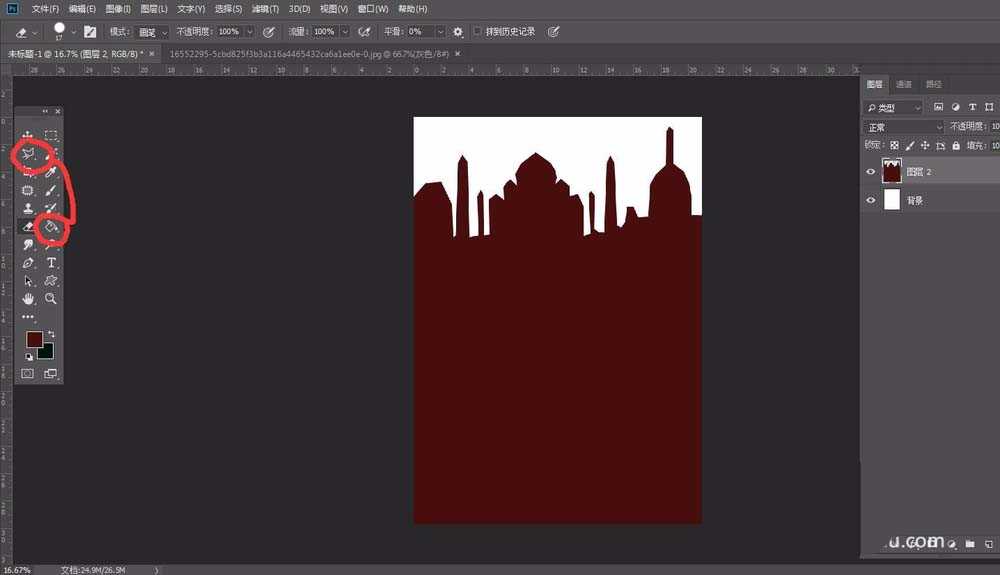1000x575 pixels.
Task: Select the Horizontal Type tool
Action: (x=51, y=263)
